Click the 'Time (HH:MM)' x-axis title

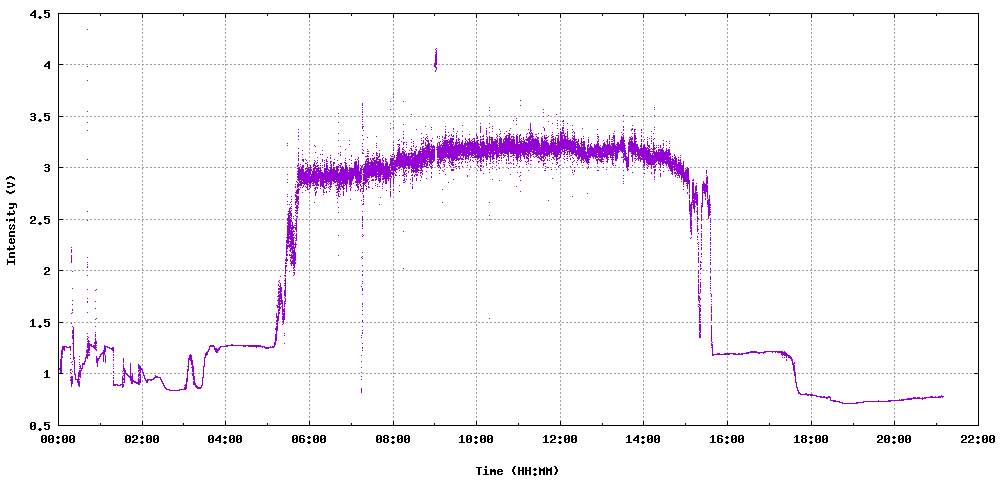click(517, 471)
